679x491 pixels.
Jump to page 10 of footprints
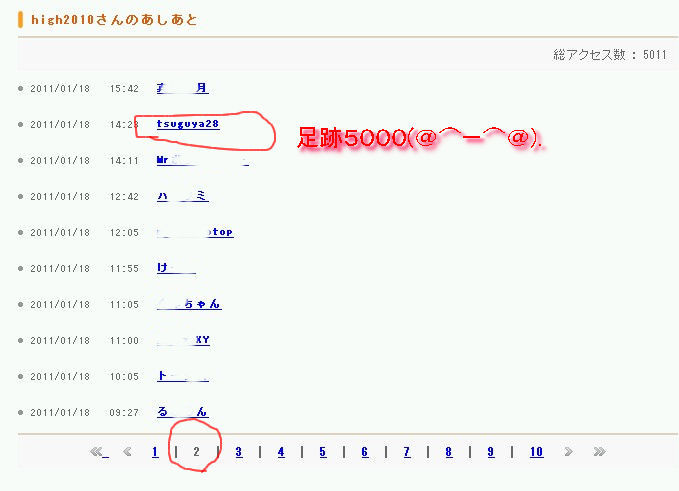coord(536,452)
